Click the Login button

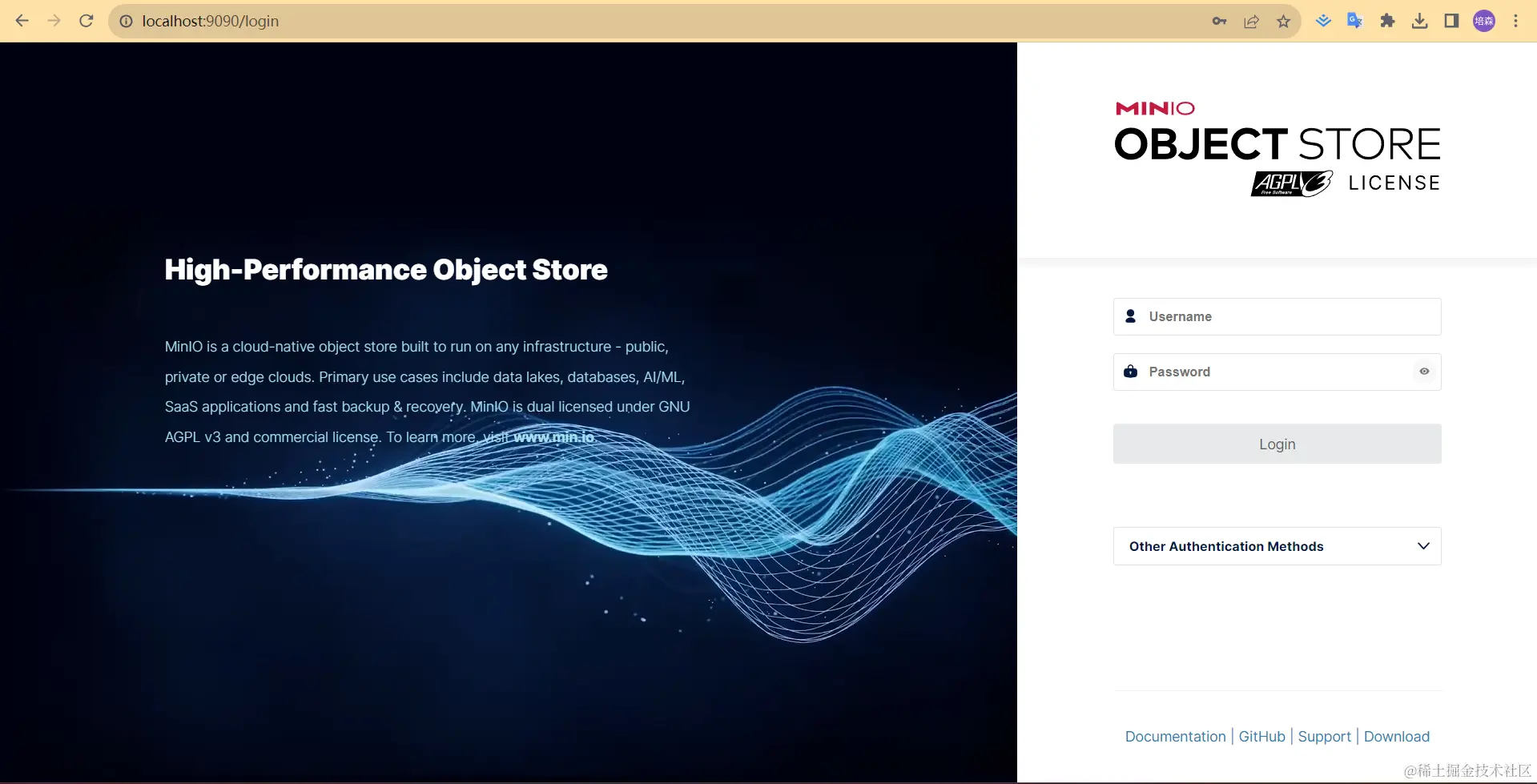(x=1277, y=444)
